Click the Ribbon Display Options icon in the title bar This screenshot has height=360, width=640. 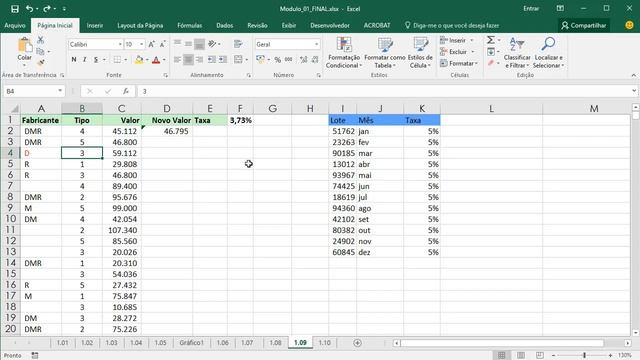[560, 9]
